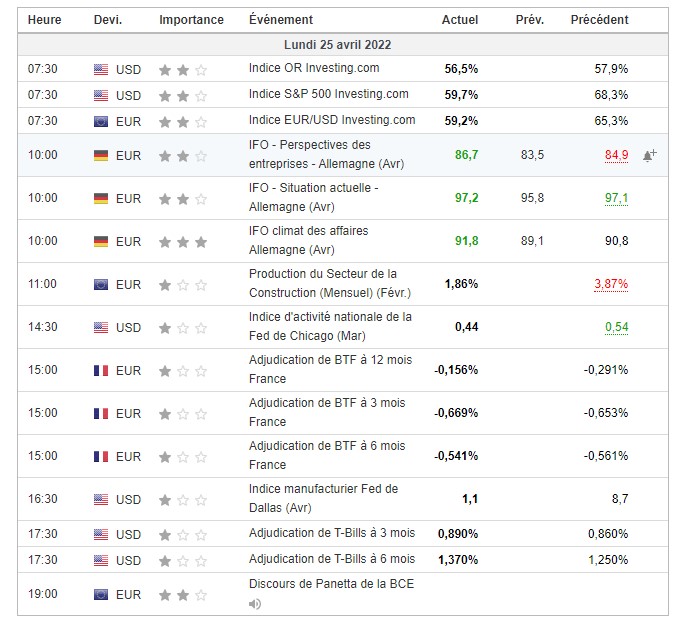
Task: Click French flag in BTF à 12 mois row
Action: coord(101,371)
